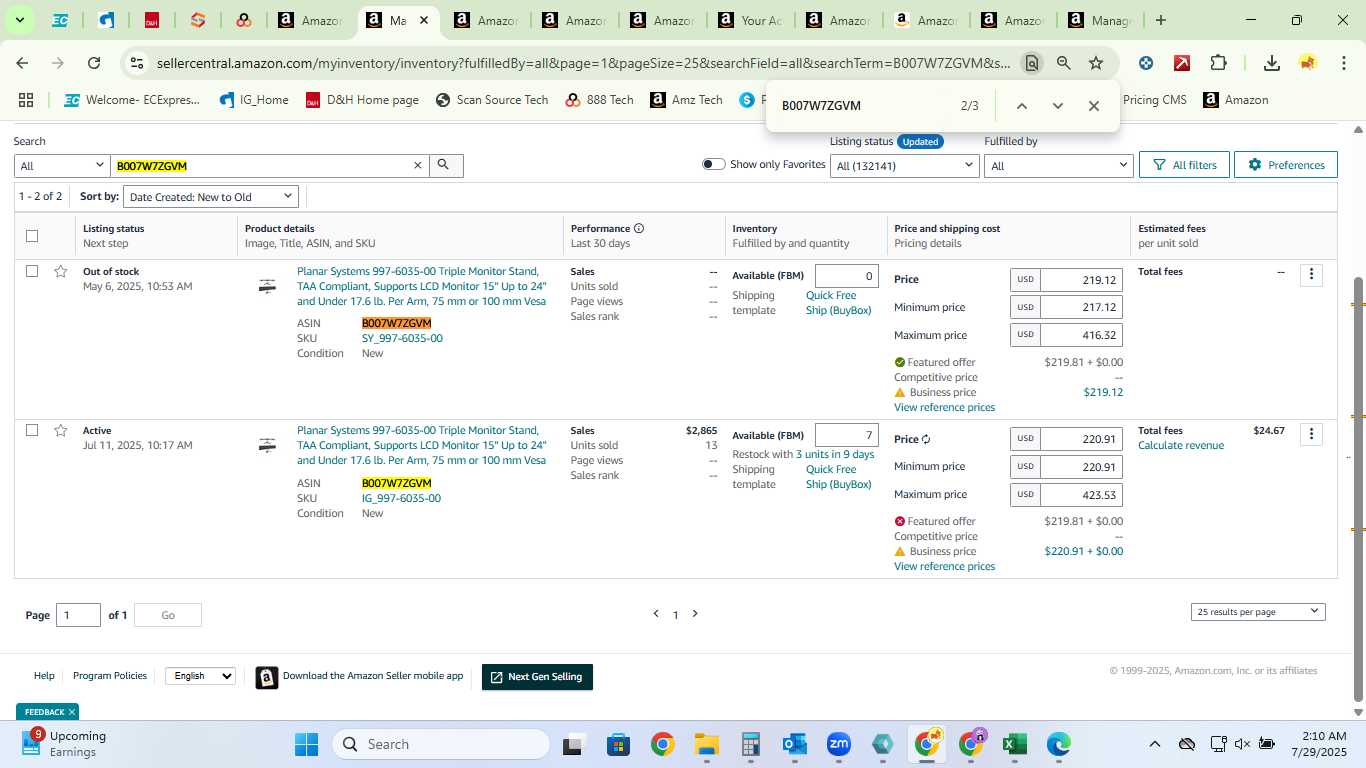Reload the browser page
Viewport: 1366px width, 768px height.
[x=94, y=63]
